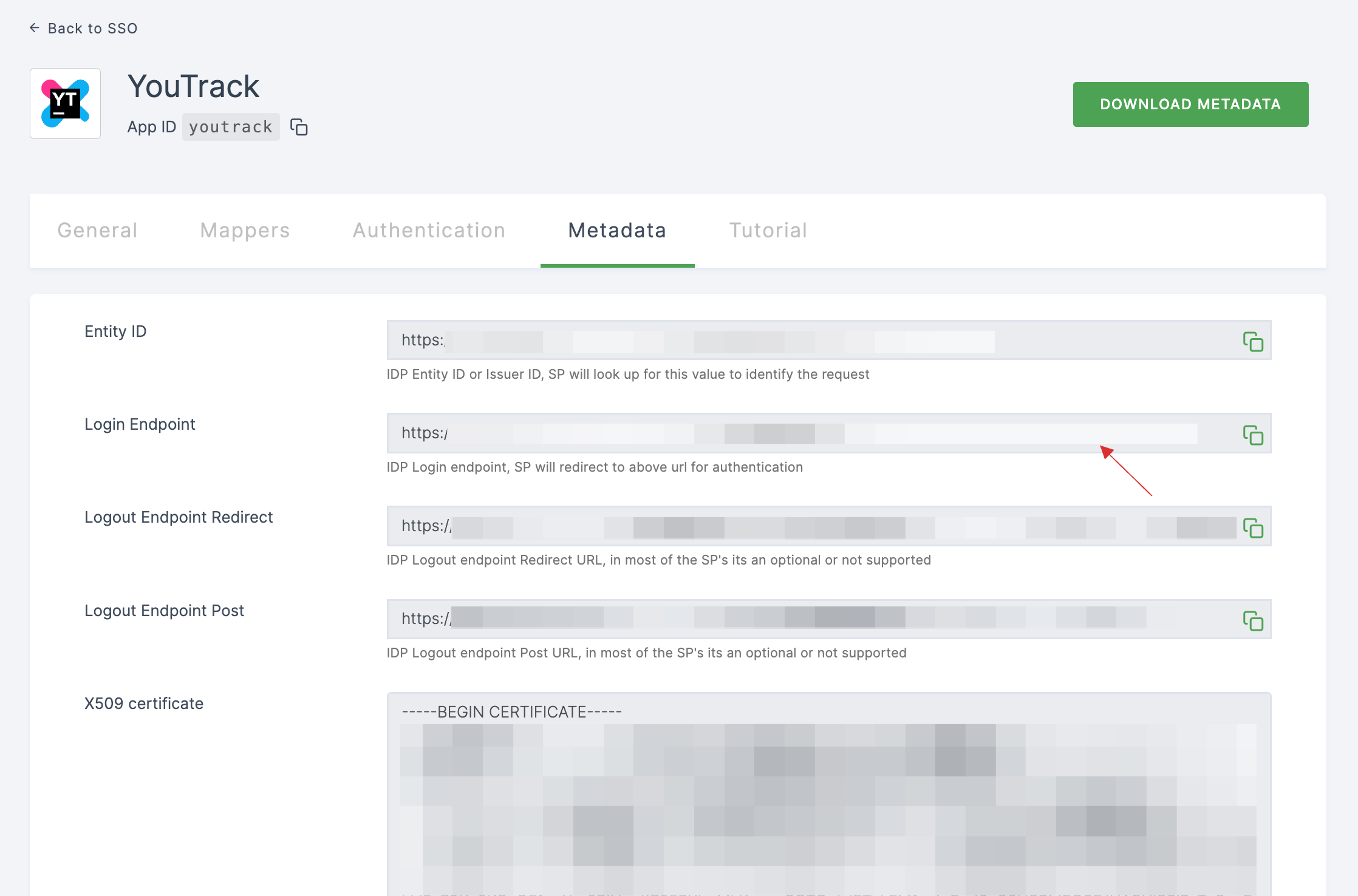Open the Mappers tab
This screenshot has width=1358, height=896.
click(245, 231)
